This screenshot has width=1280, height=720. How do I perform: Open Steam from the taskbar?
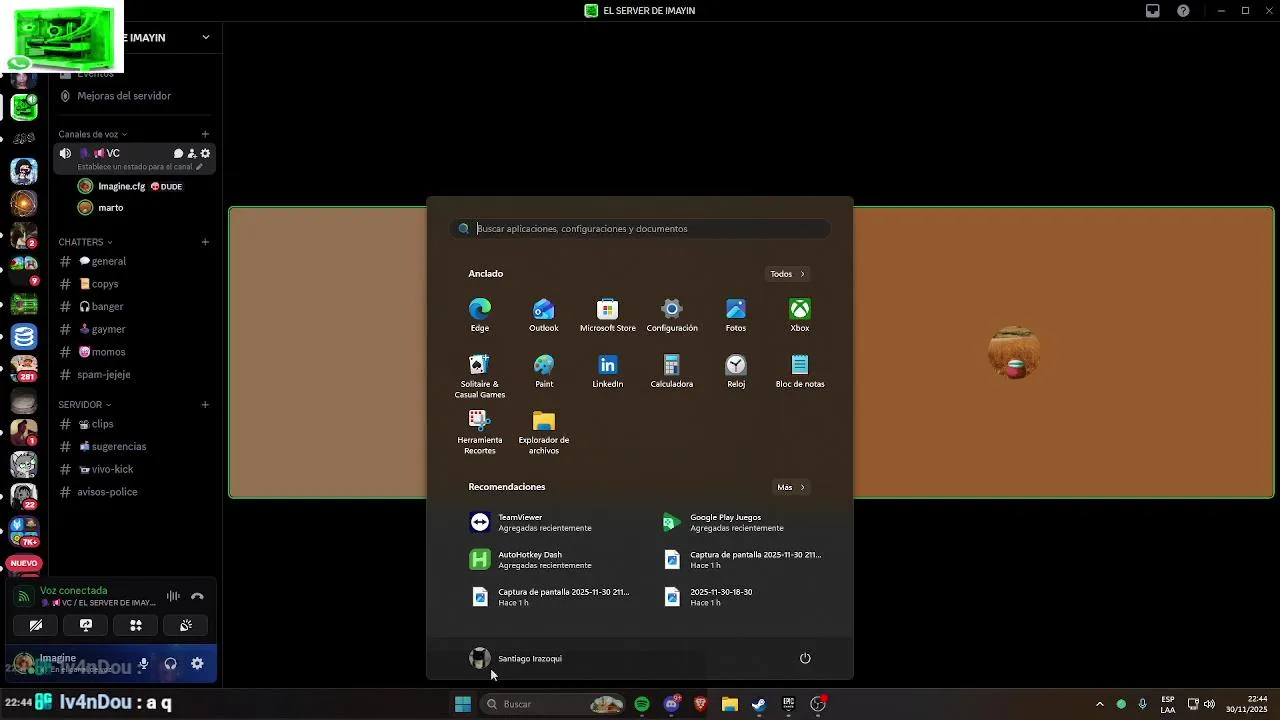click(x=759, y=704)
